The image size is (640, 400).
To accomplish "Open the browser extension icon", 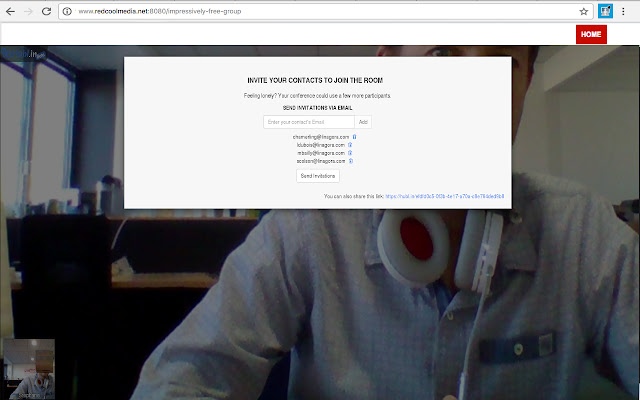I will pyautogui.click(x=605, y=11).
